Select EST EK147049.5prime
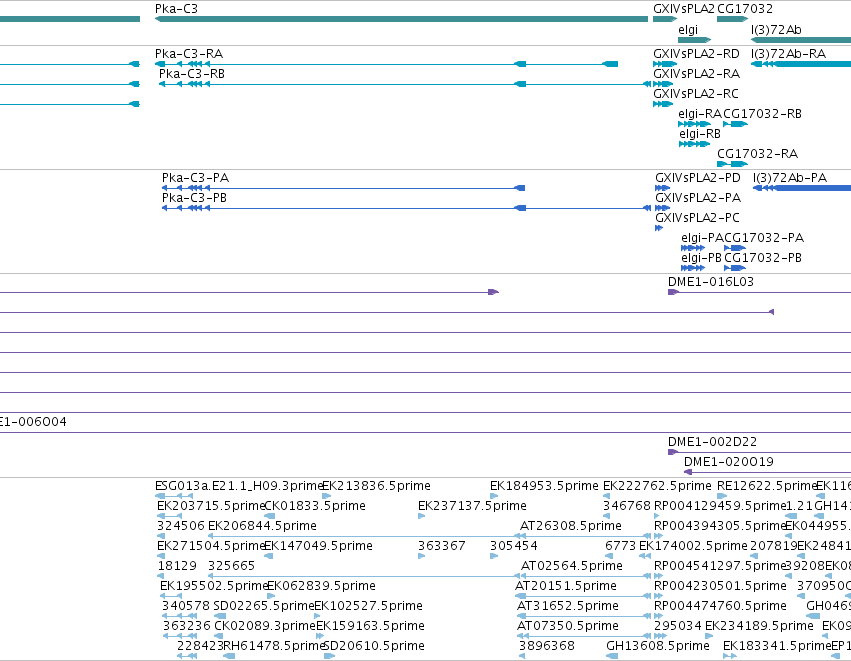The width and height of the screenshot is (851, 661). coord(268,556)
